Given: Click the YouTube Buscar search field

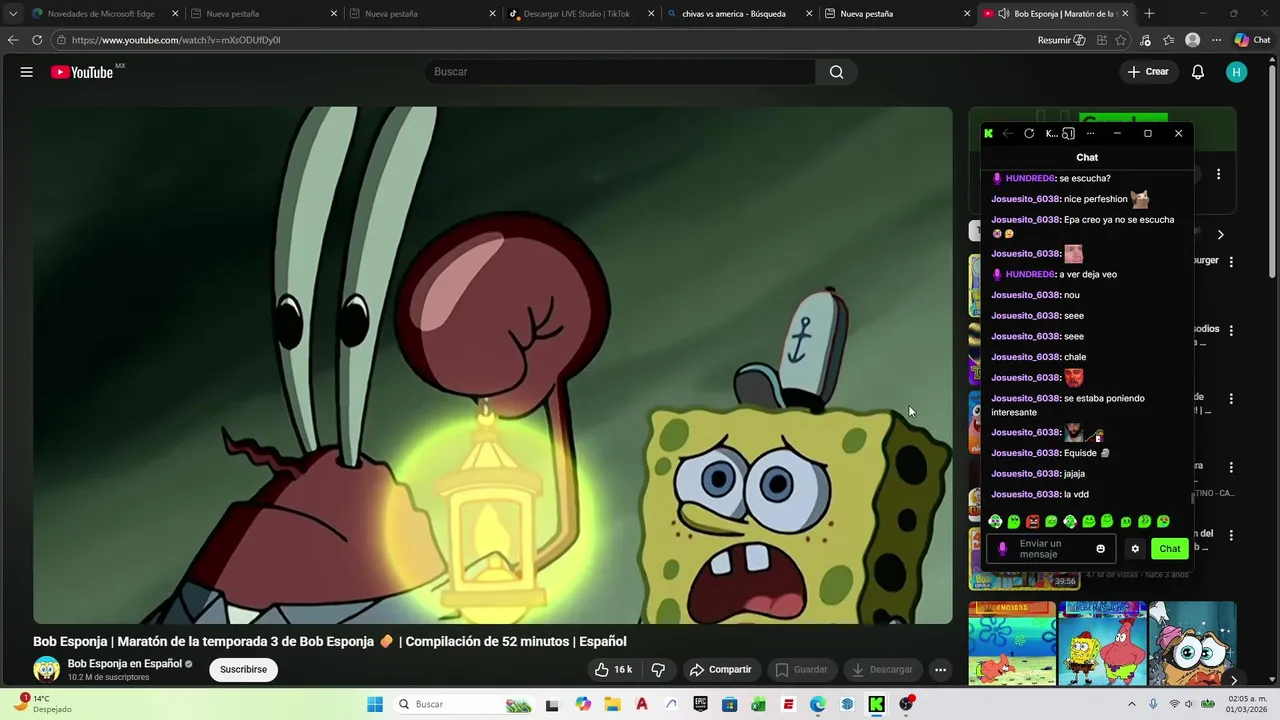Looking at the screenshot, I should (x=620, y=72).
